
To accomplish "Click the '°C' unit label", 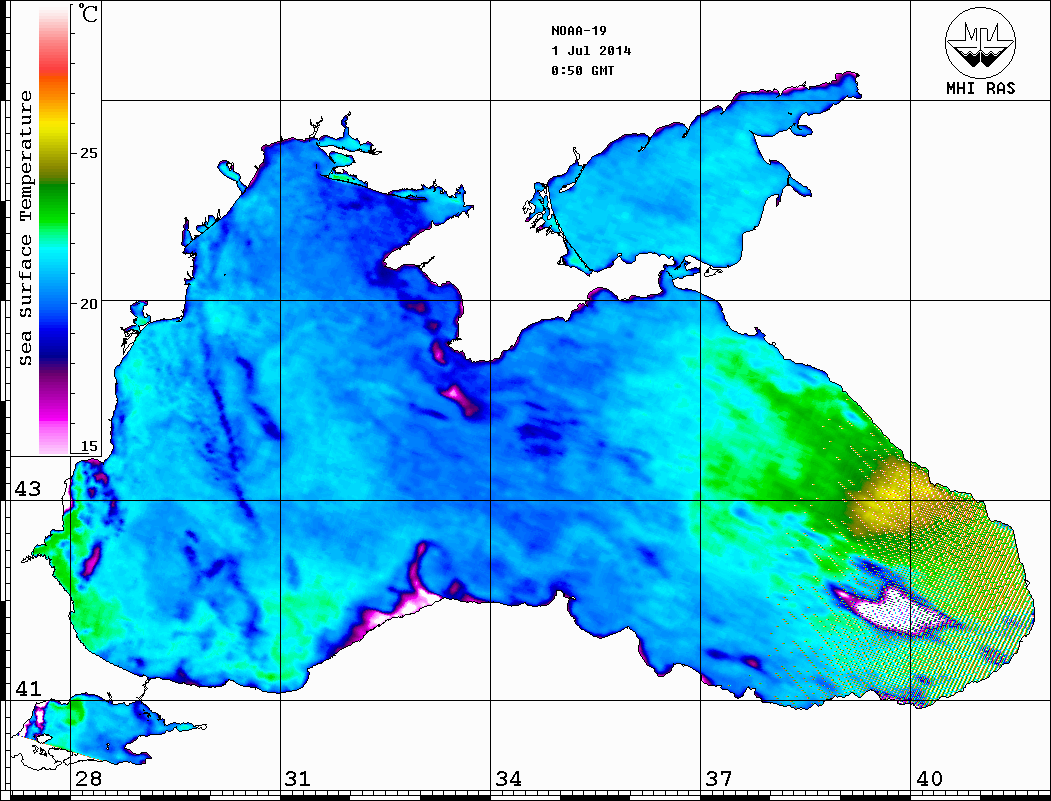I will click(x=87, y=13).
